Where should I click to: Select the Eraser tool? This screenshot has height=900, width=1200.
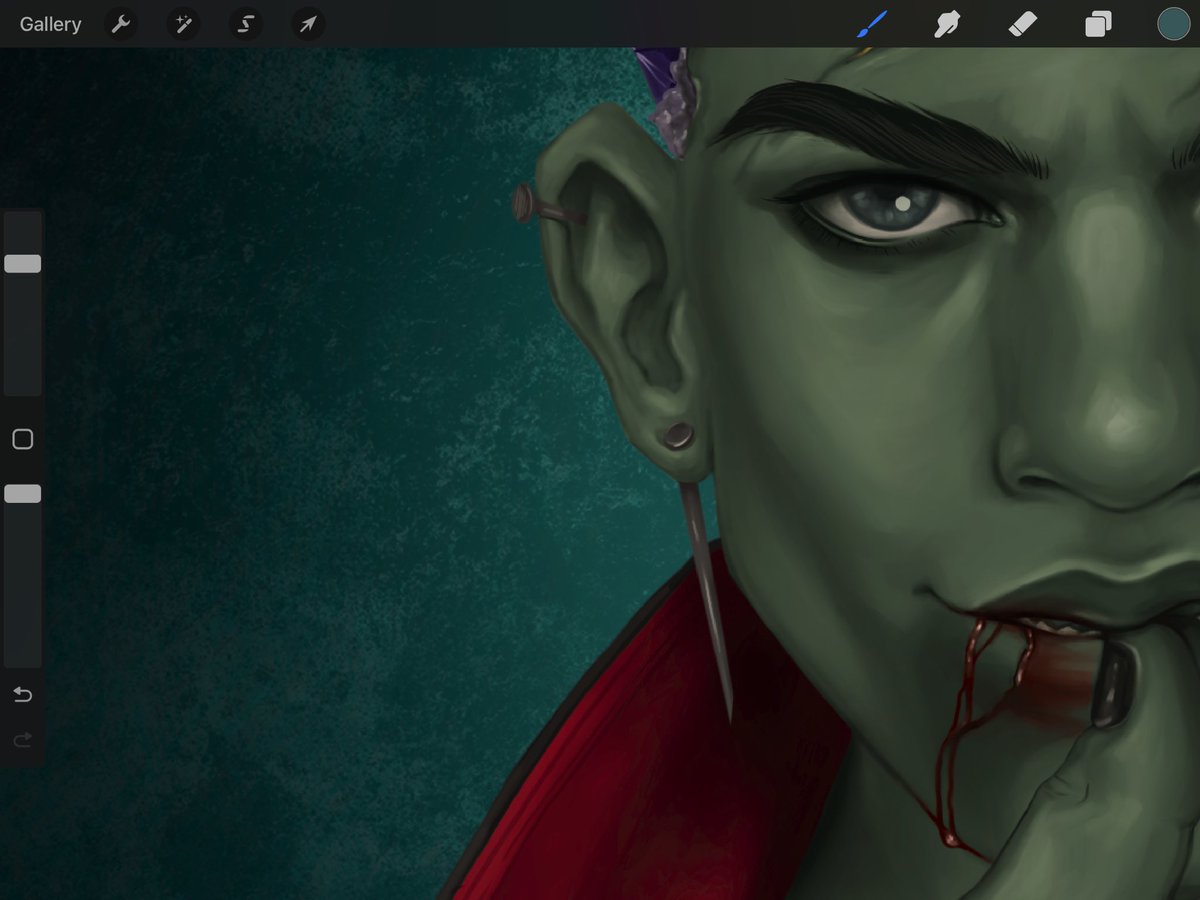[x=1023, y=24]
